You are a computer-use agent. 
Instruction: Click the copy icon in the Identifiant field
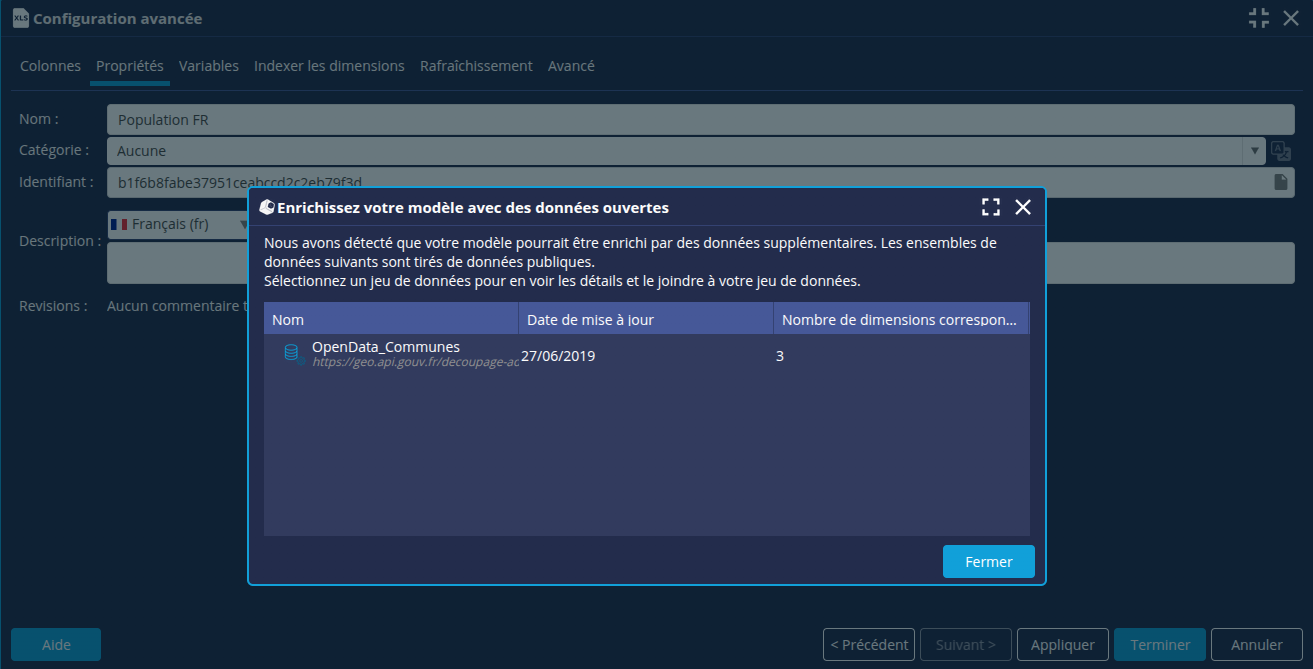1281,182
